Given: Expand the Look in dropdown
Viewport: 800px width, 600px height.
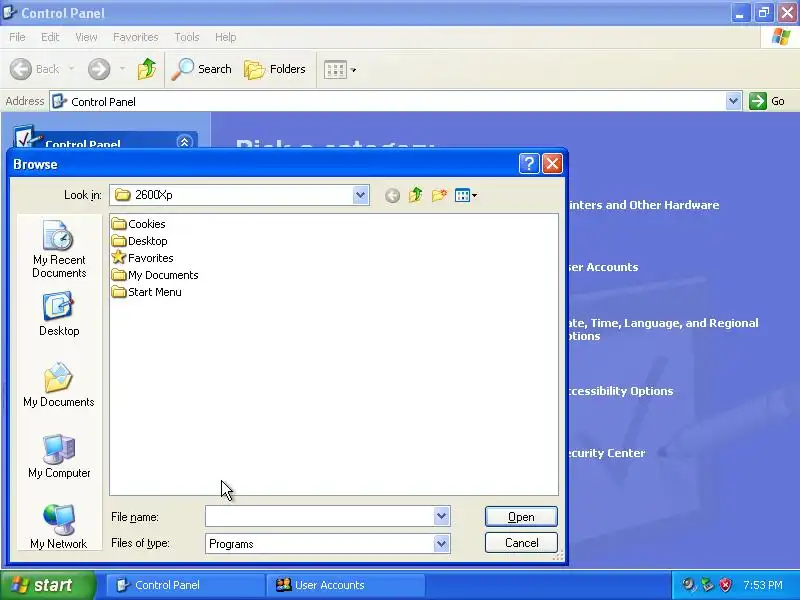Looking at the screenshot, I should [x=360, y=195].
